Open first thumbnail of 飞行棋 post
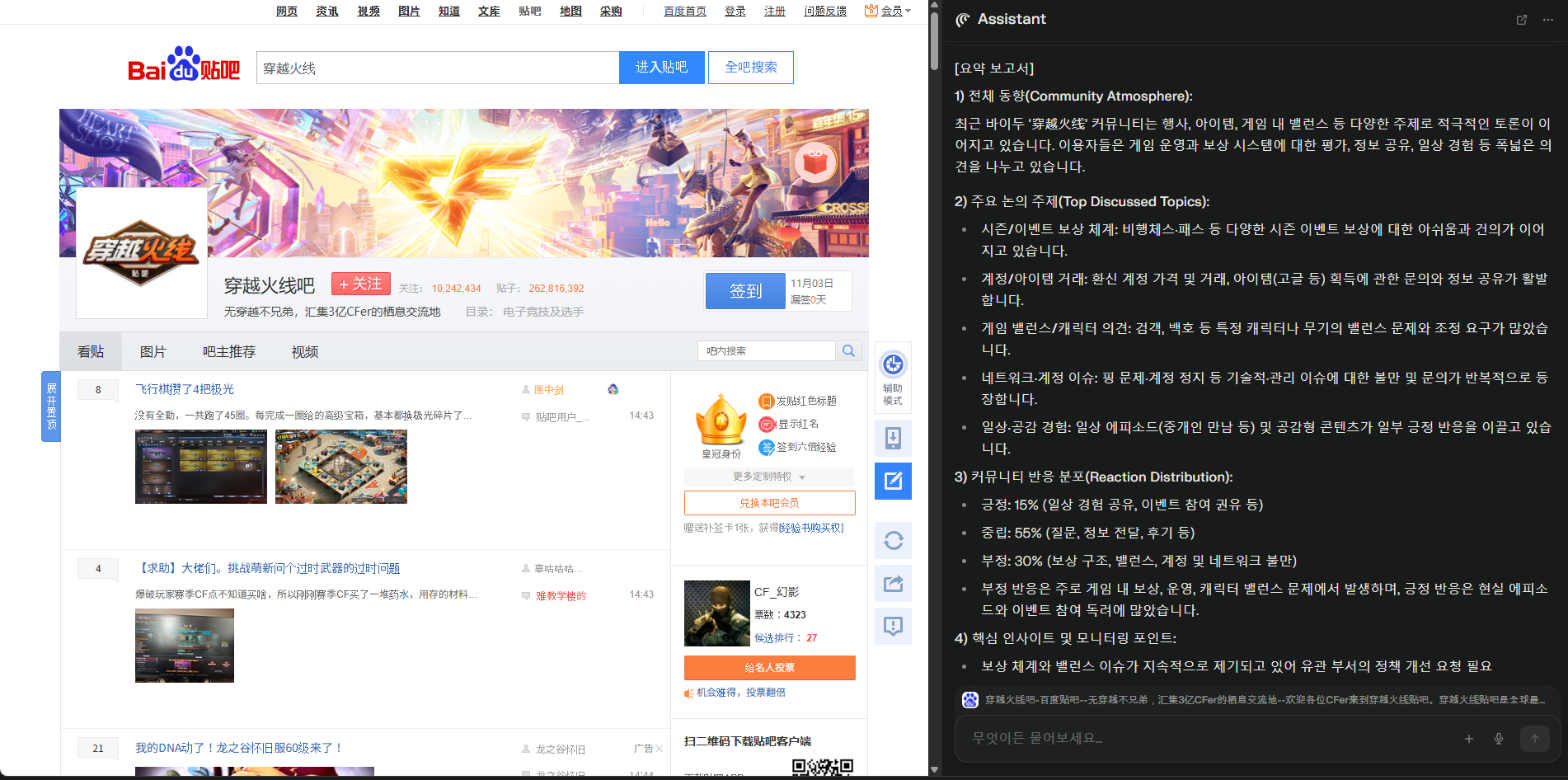 201,467
